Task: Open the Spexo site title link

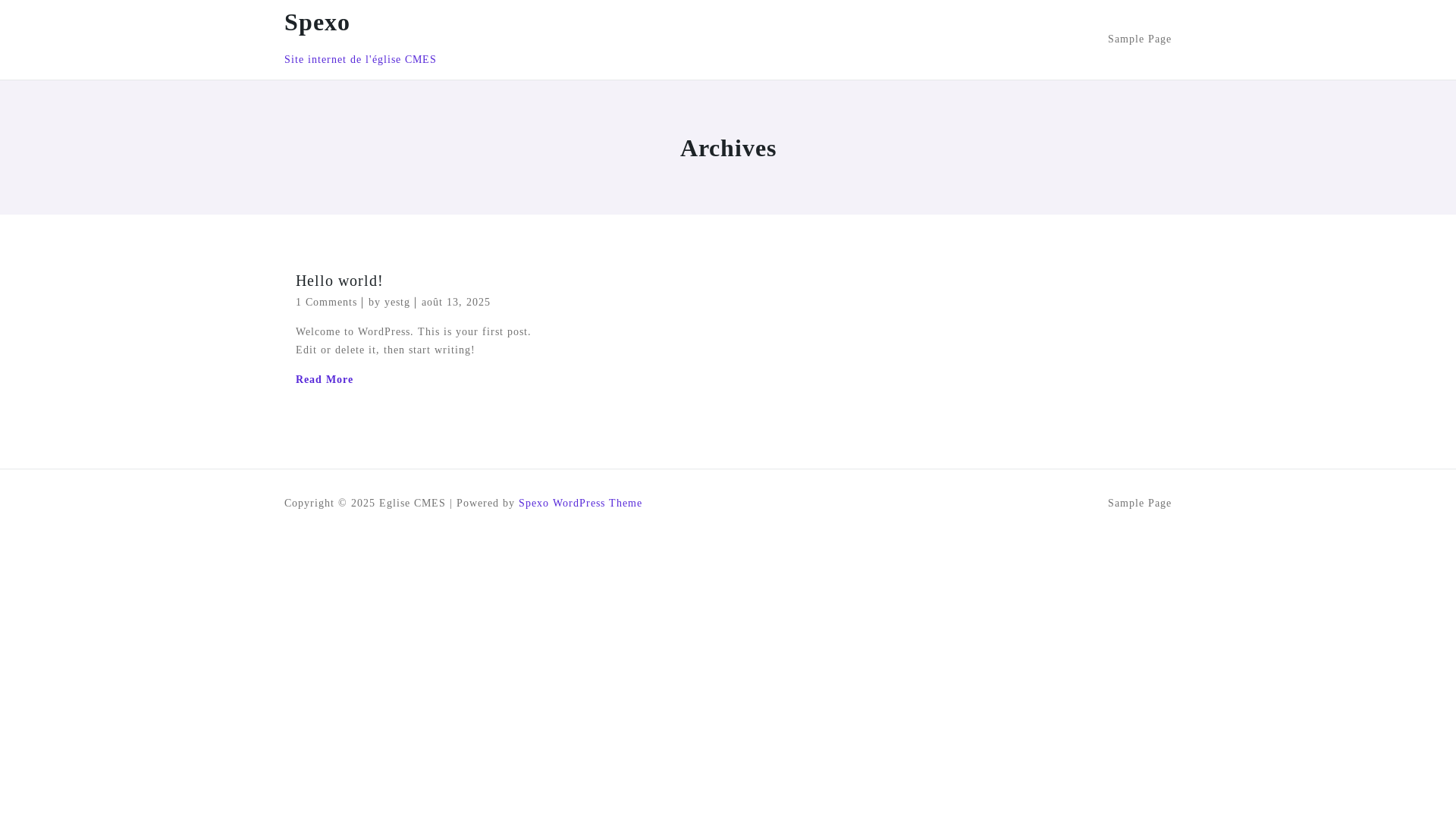Action: click(317, 23)
